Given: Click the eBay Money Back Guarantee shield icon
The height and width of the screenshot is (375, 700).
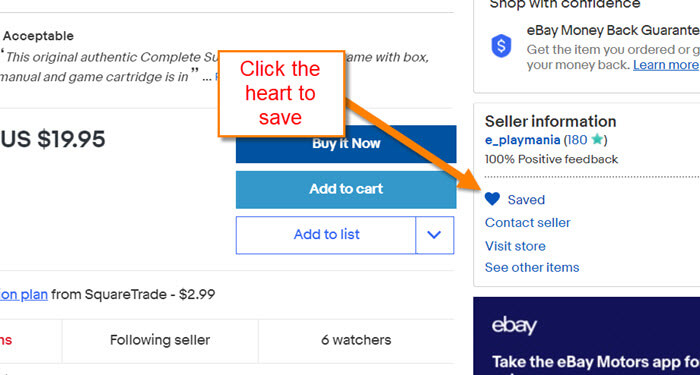Looking at the screenshot, I should click(501, 46).
